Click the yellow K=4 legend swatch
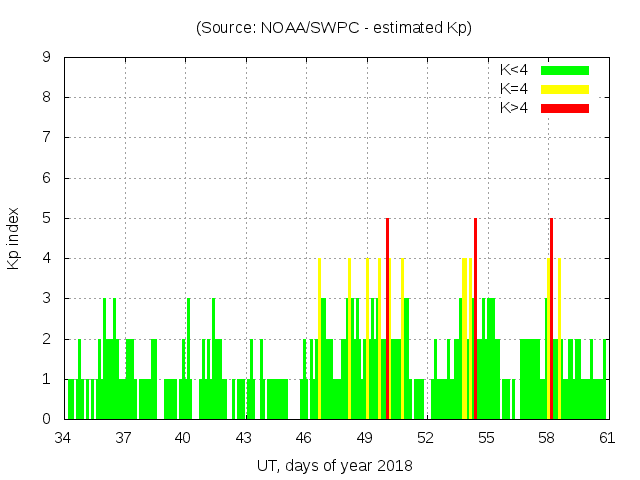 point(565,89)
